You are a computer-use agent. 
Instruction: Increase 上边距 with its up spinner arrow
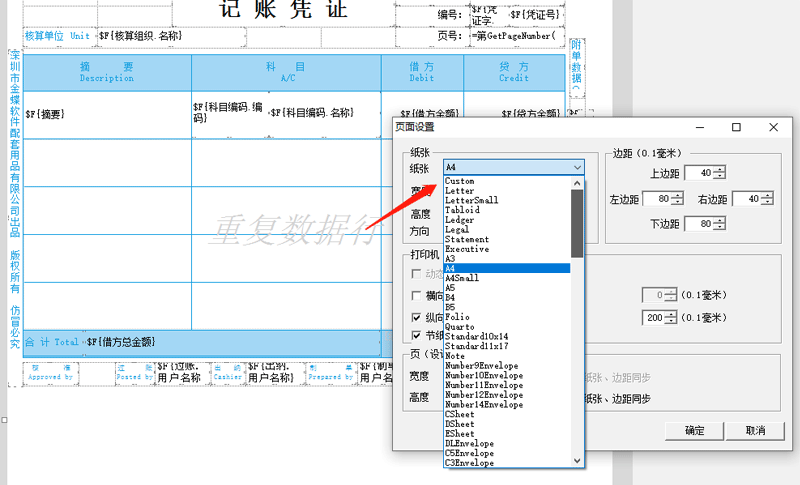tap(719, 169)
